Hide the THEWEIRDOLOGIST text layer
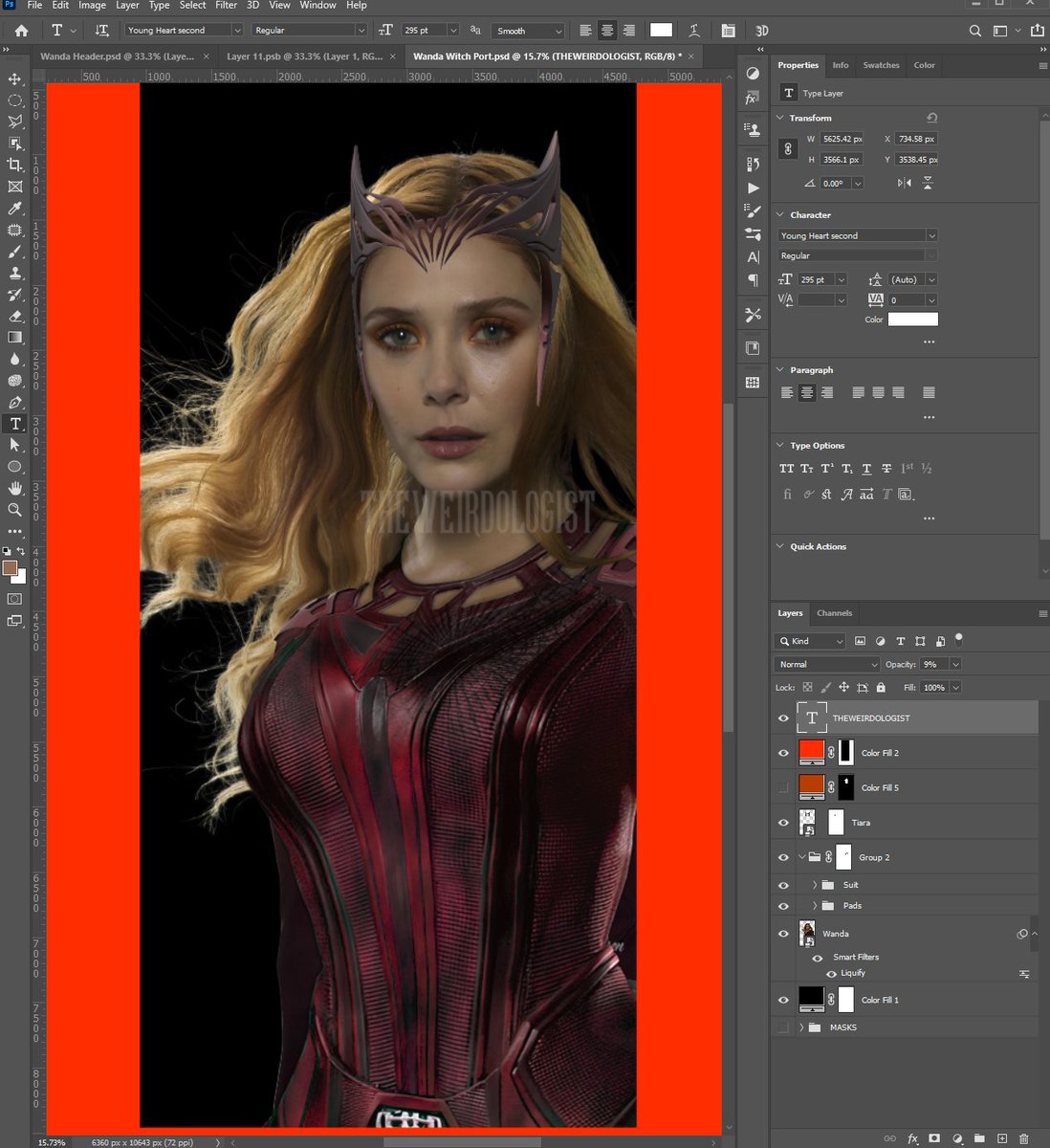 783,717
